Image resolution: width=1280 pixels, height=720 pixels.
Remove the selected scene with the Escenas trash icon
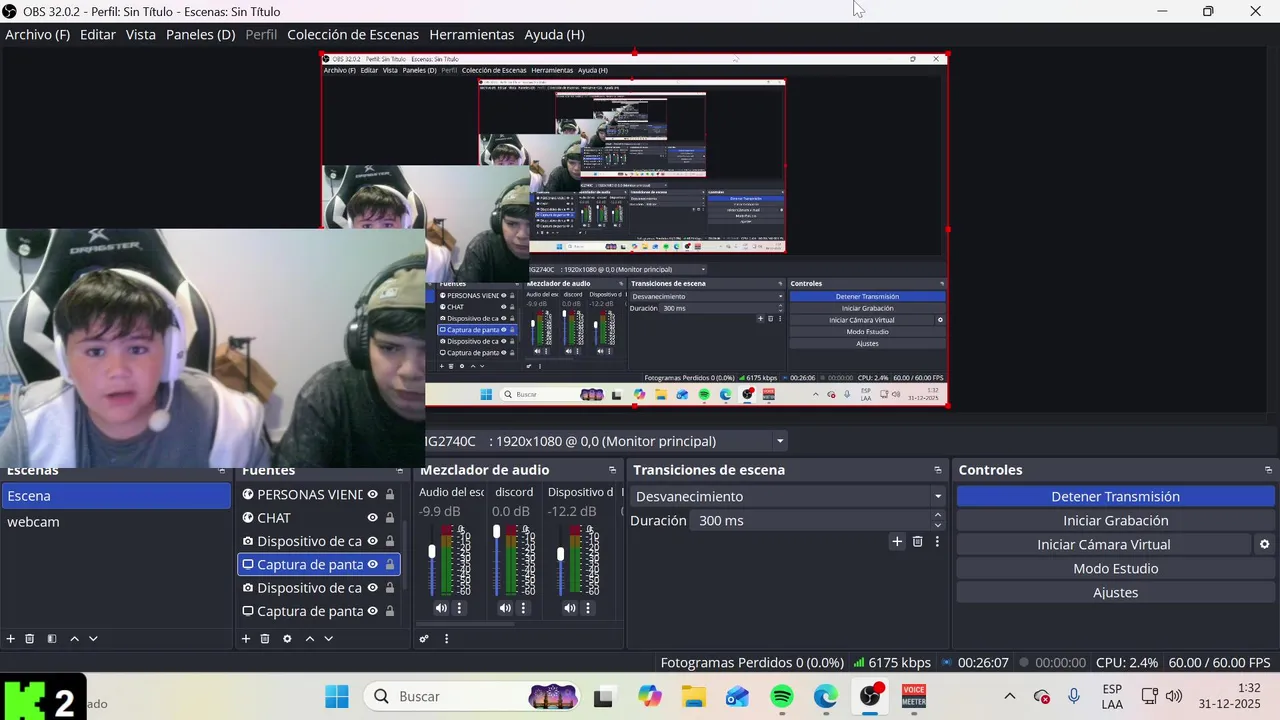pyautogui.click(x=30, y=639)
